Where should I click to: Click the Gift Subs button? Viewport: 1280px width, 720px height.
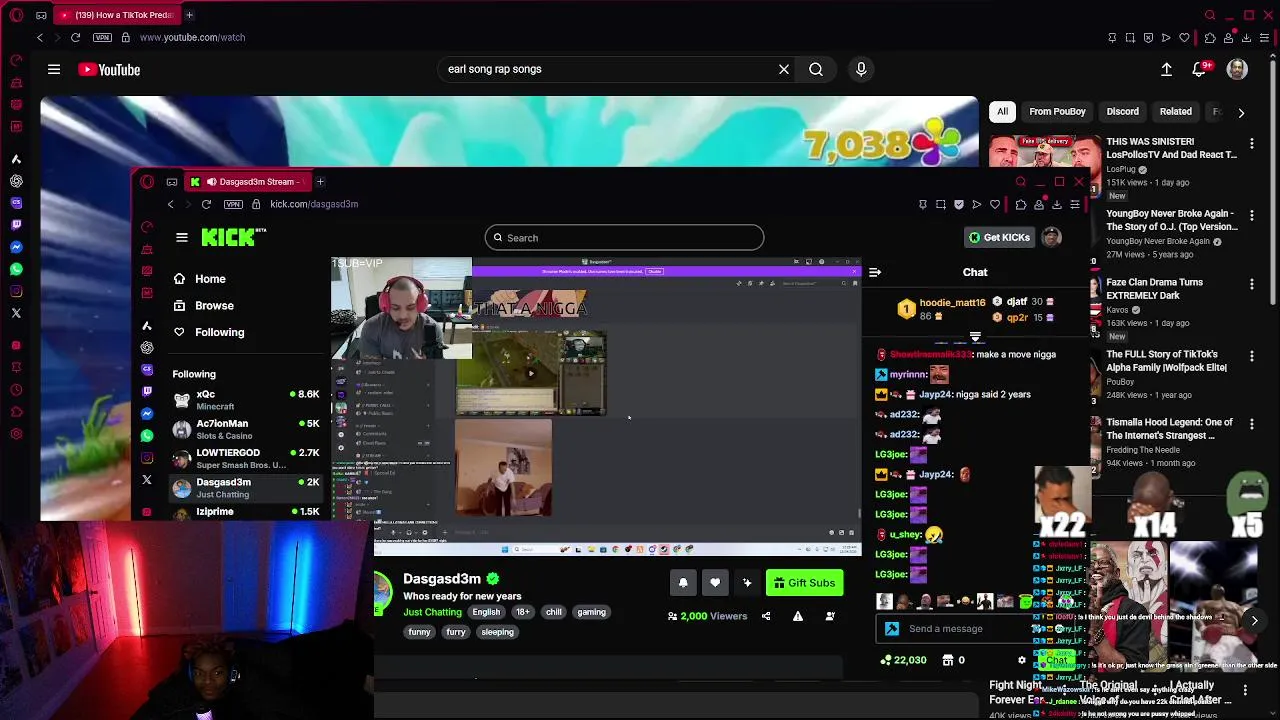point(804,583)
